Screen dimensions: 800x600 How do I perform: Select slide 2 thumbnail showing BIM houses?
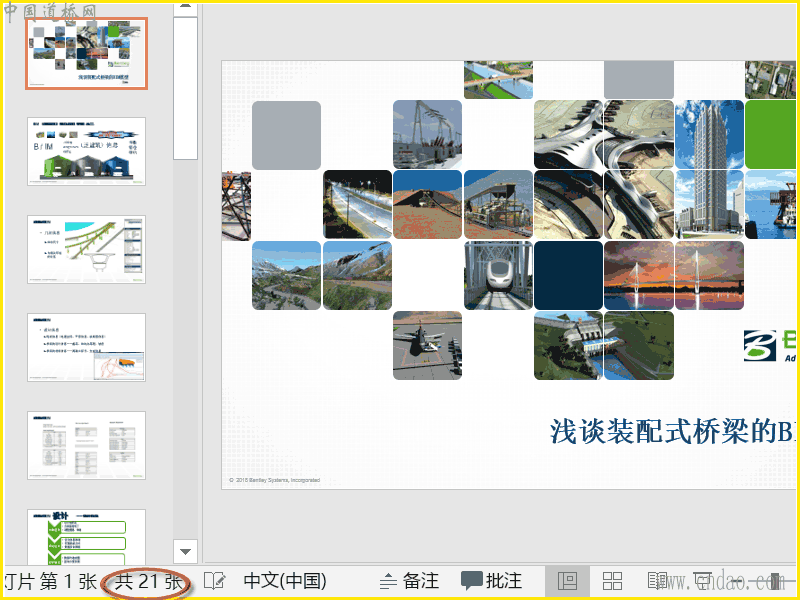87,152
